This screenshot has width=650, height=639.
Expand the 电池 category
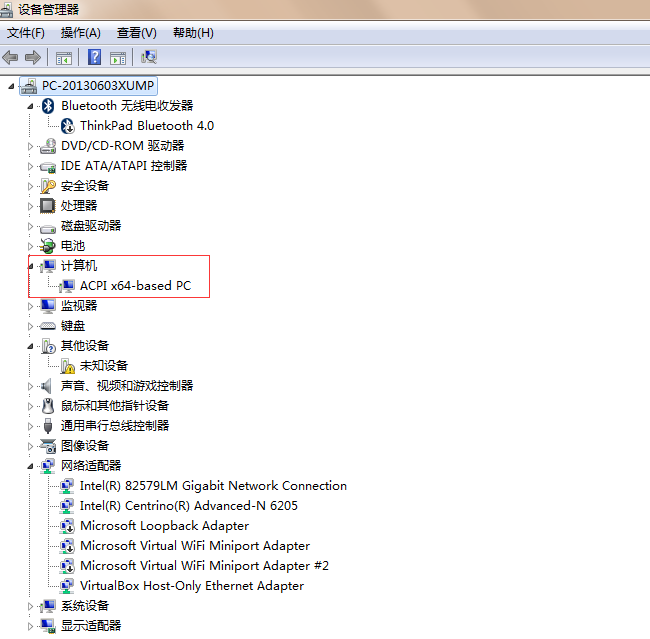[30, 246]
